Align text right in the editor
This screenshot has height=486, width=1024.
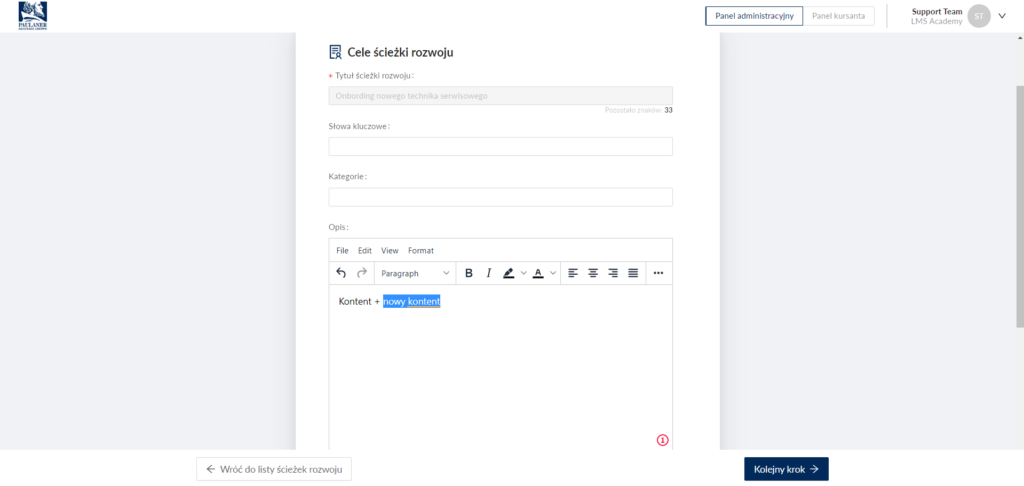pos(613,273)
